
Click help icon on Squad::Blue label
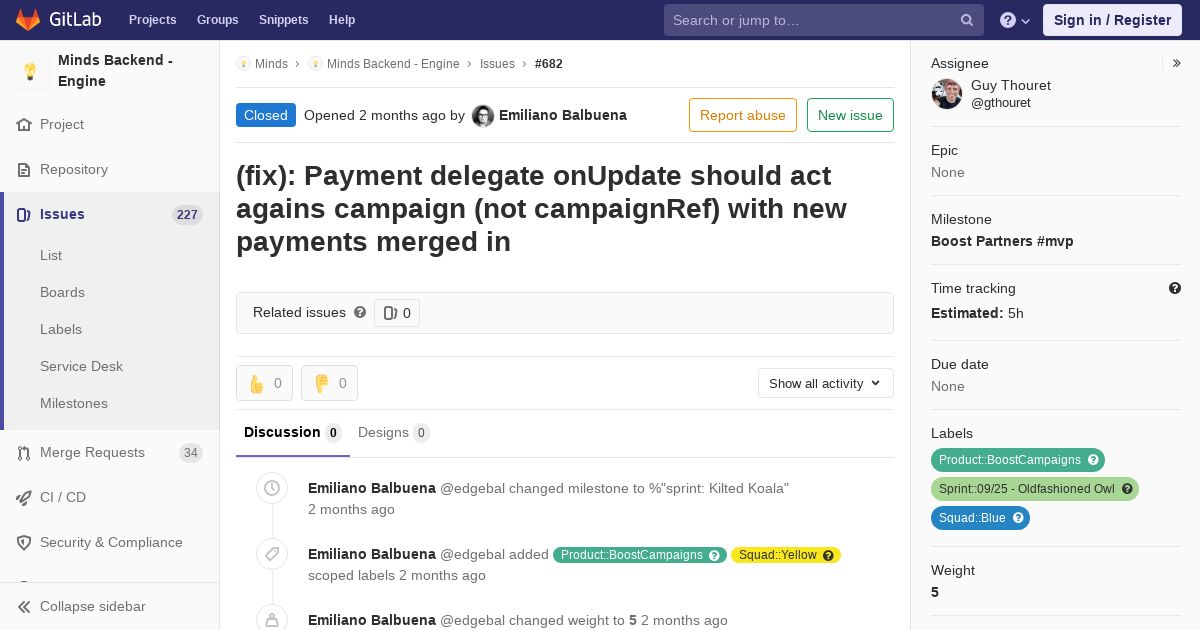[1018, 518]
